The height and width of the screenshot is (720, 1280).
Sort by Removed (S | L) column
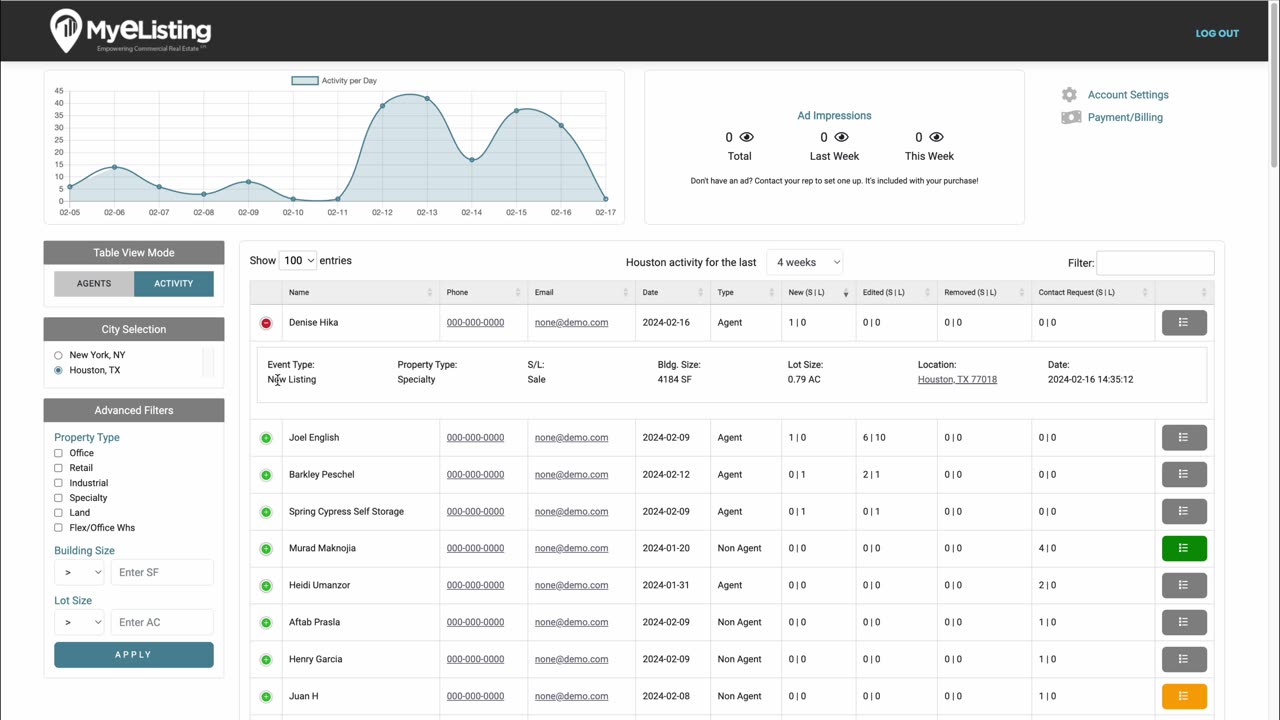pyautogui.click(x=984, y=292)
